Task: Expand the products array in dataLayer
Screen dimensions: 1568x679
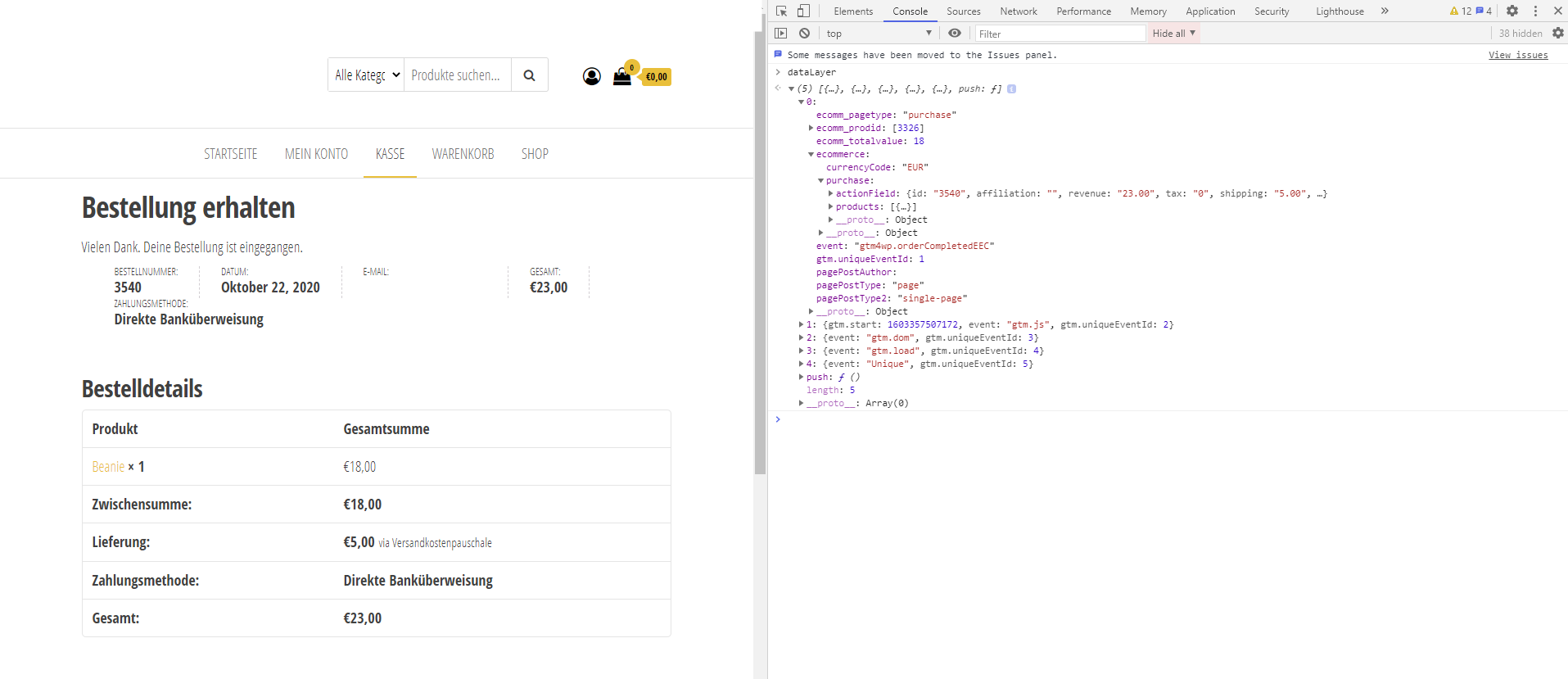Action: (x=830, y=207)
